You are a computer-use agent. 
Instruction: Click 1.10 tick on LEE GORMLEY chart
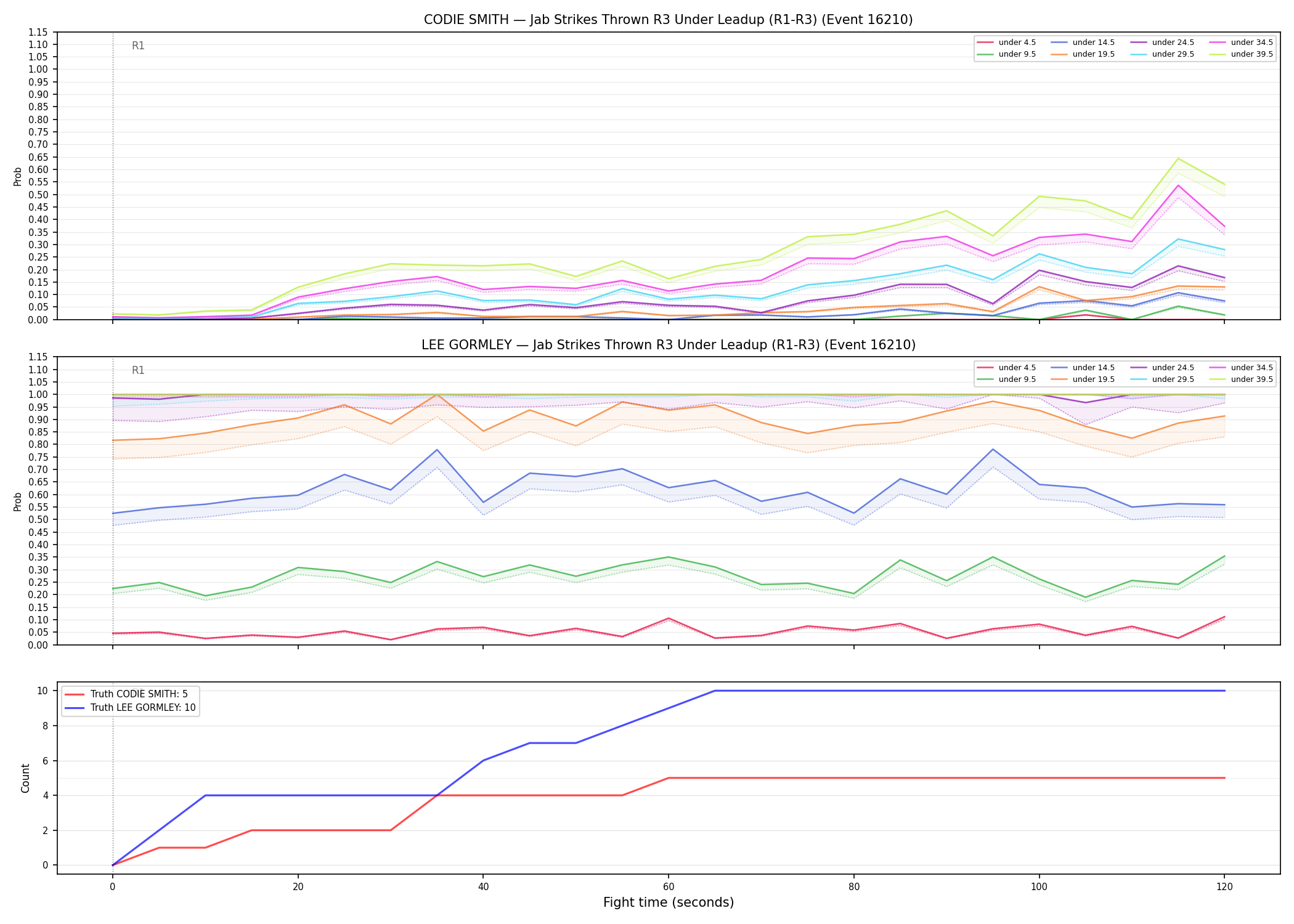point(38,370)
